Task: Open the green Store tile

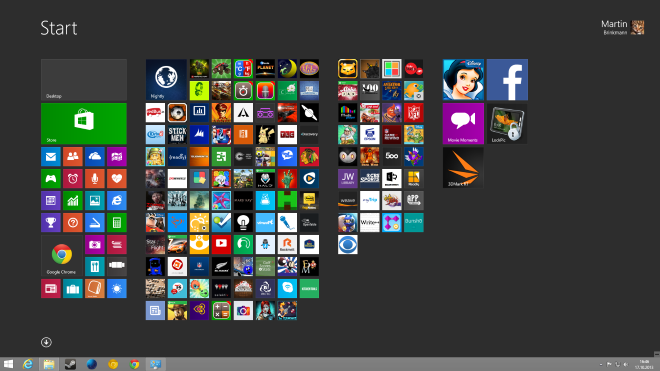Action: coord(84,123)
